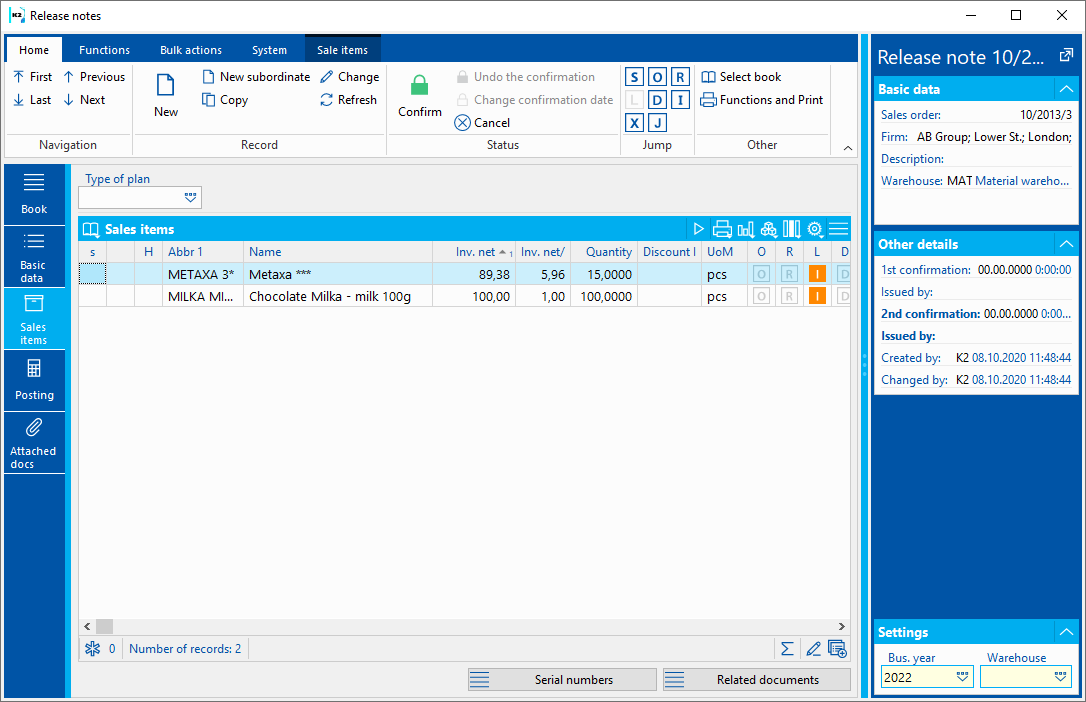Toggle the orange I flag on Metaxa row
This screenshot has width=1086, height=702.
pos(817,274)
